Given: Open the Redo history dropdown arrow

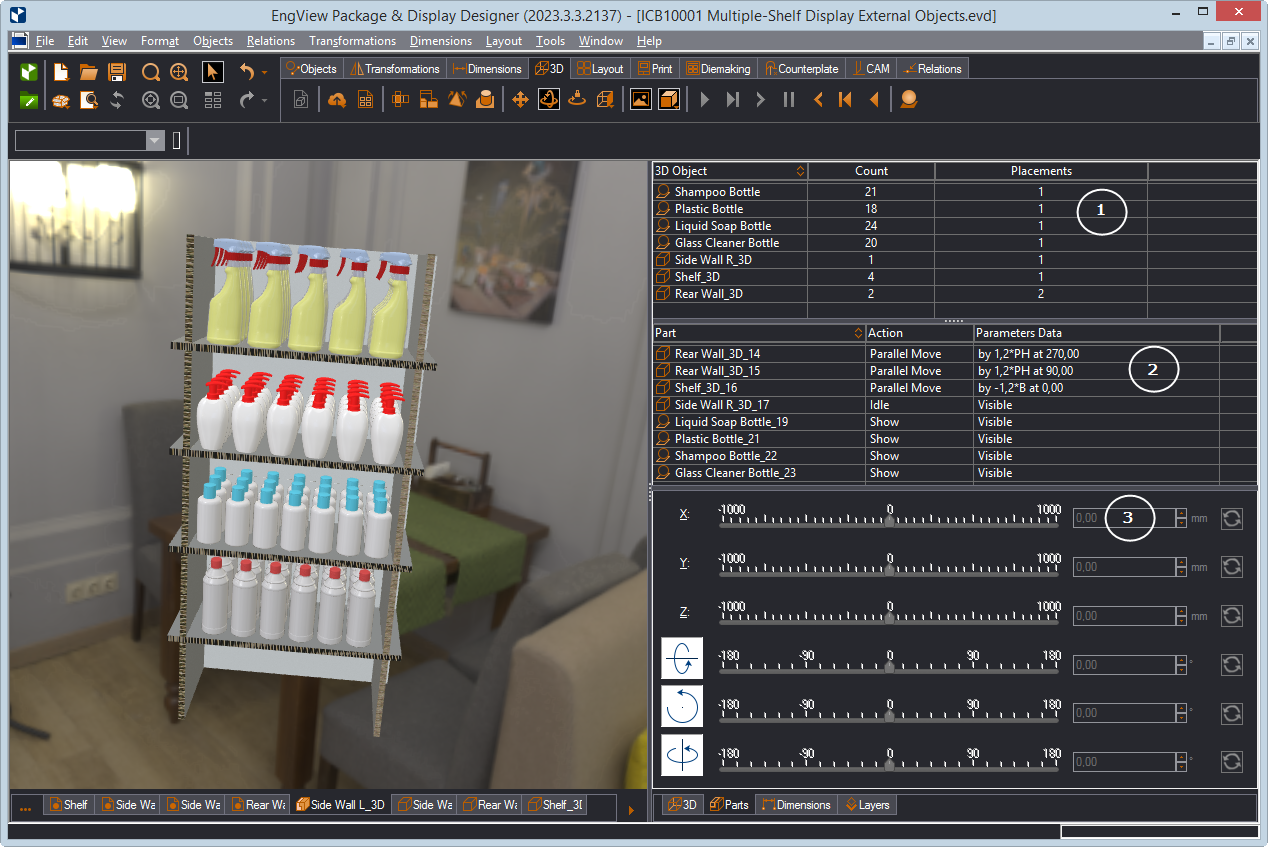Looking at the screenshot, I should click(x=264, y=100).
